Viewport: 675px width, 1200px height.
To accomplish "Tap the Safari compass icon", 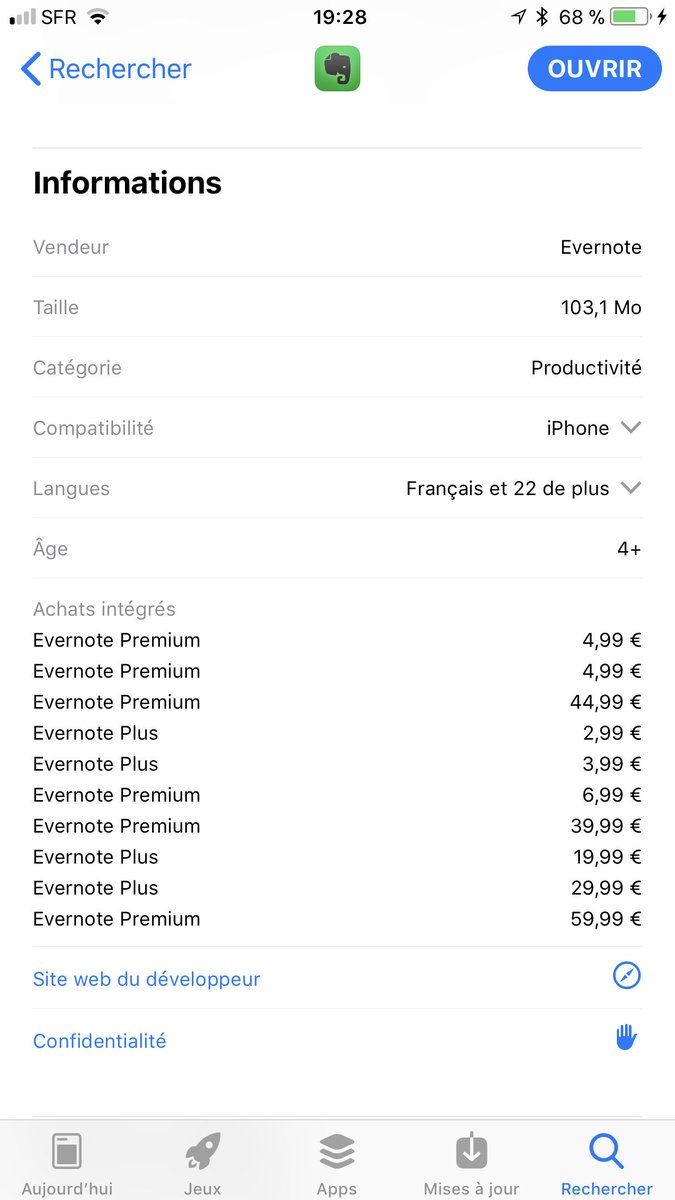I will click(x=627, y=976).
